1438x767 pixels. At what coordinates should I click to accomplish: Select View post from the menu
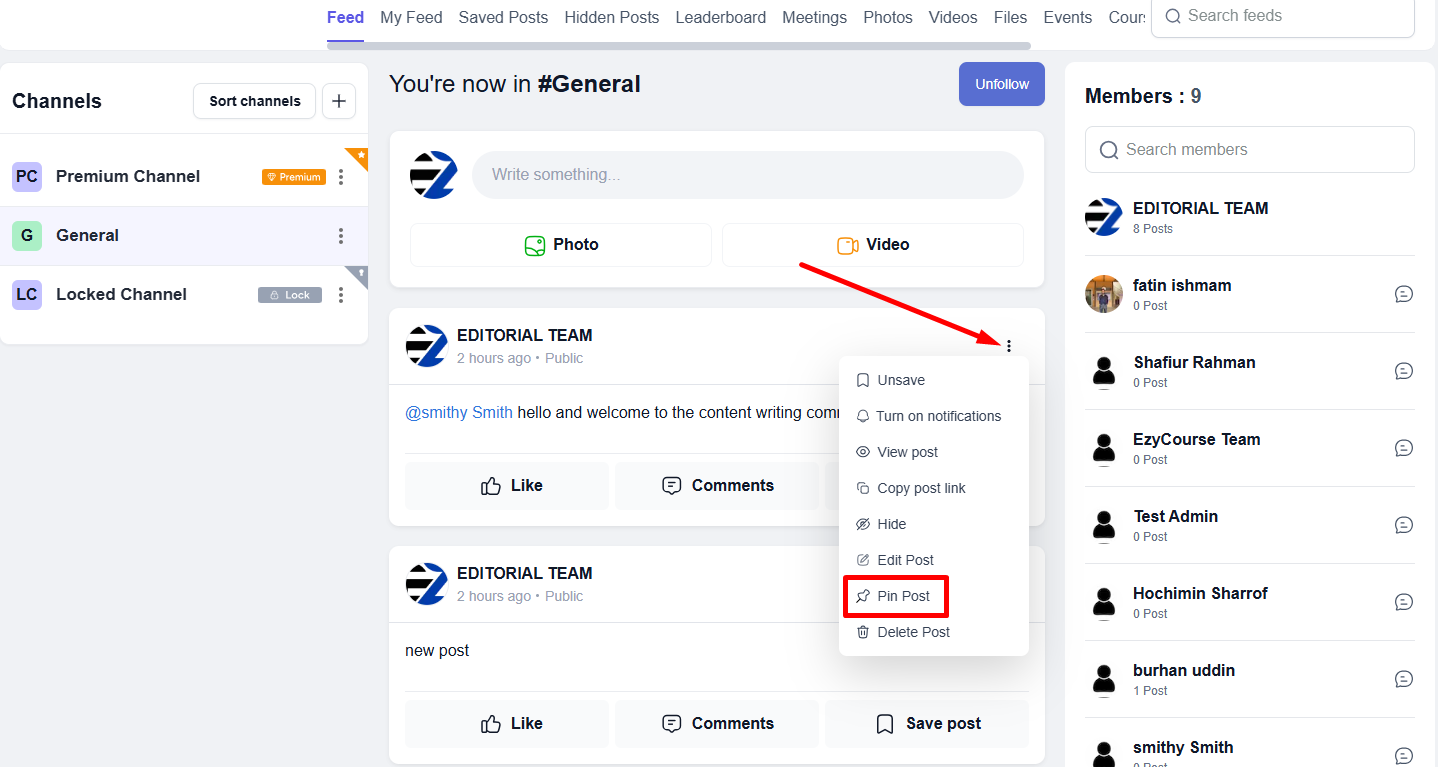click(934, 452)
